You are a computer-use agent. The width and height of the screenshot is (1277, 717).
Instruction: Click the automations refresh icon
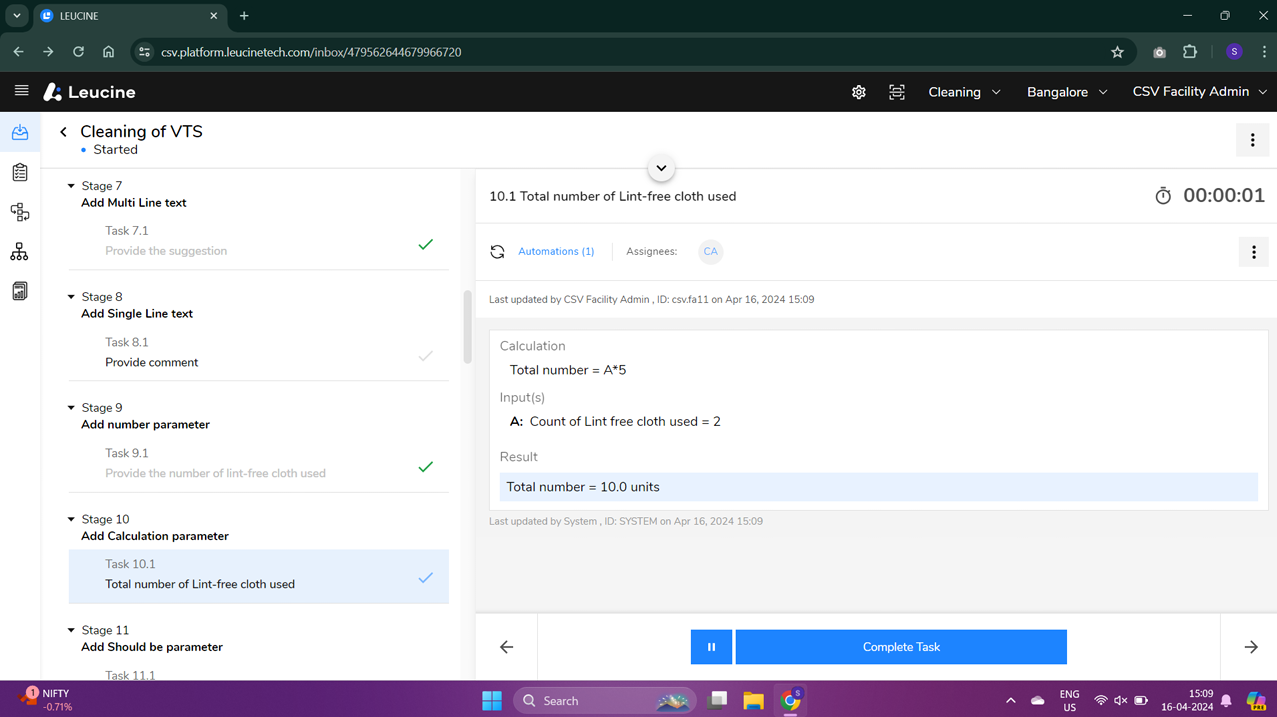tap(497, 252)
